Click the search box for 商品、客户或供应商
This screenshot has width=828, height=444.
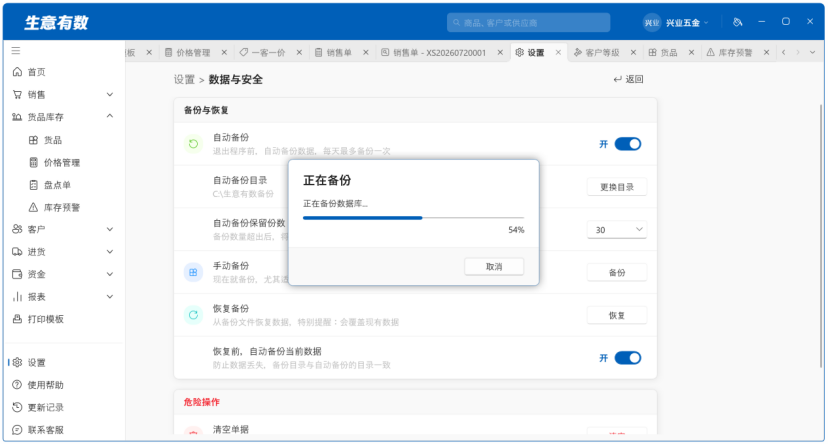[x=529, y=23]
